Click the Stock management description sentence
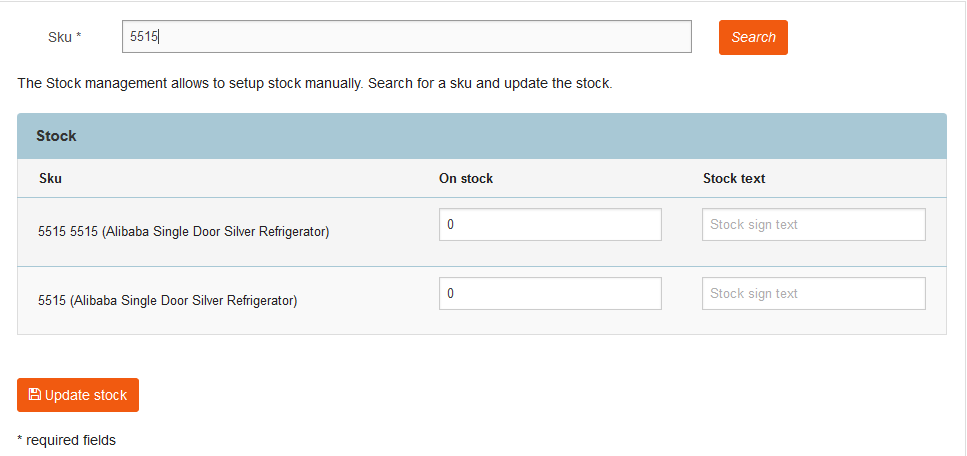Screen dimensions: 967x456 (315, 83)
